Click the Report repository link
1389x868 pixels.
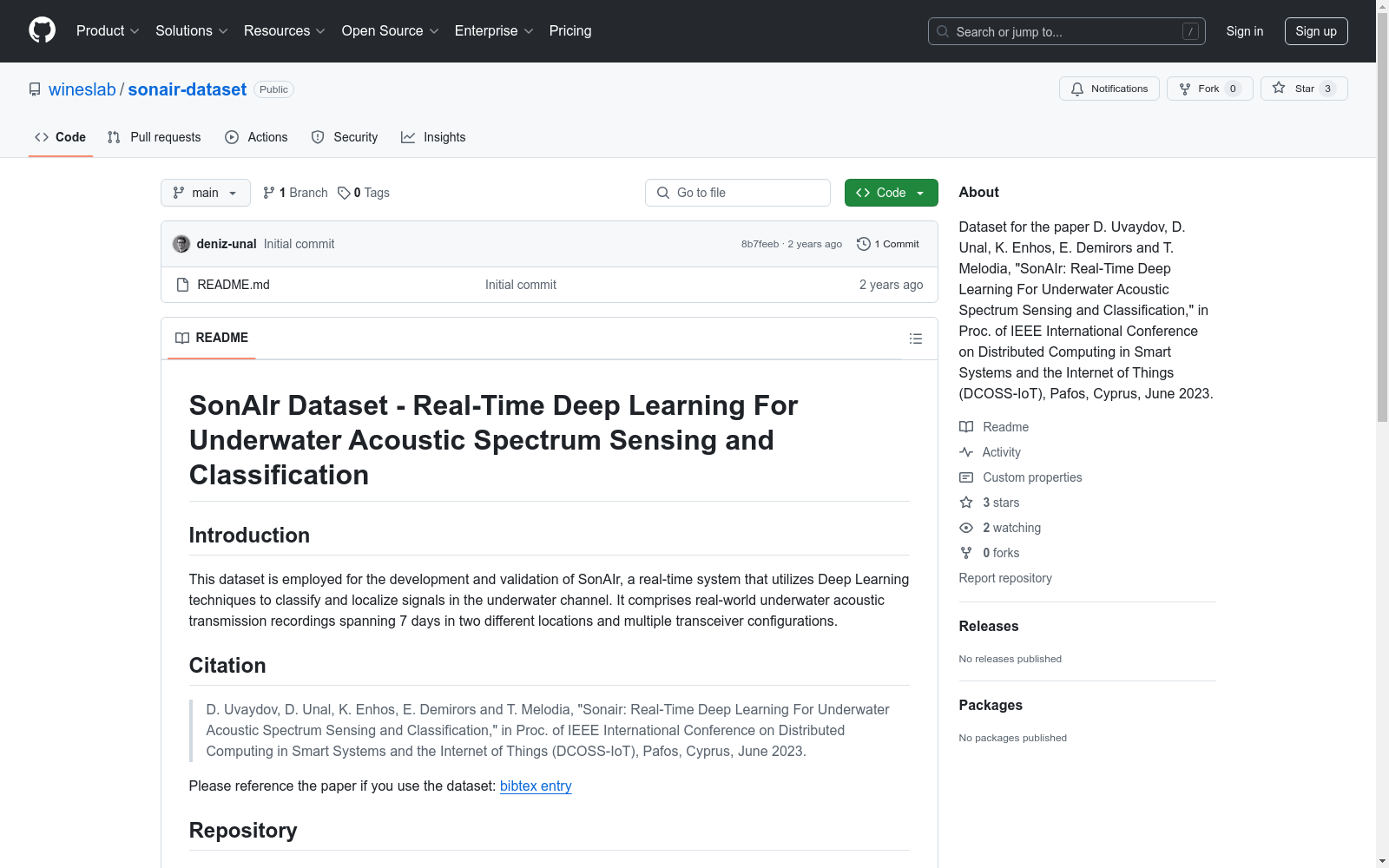(x=1005, y=578)
